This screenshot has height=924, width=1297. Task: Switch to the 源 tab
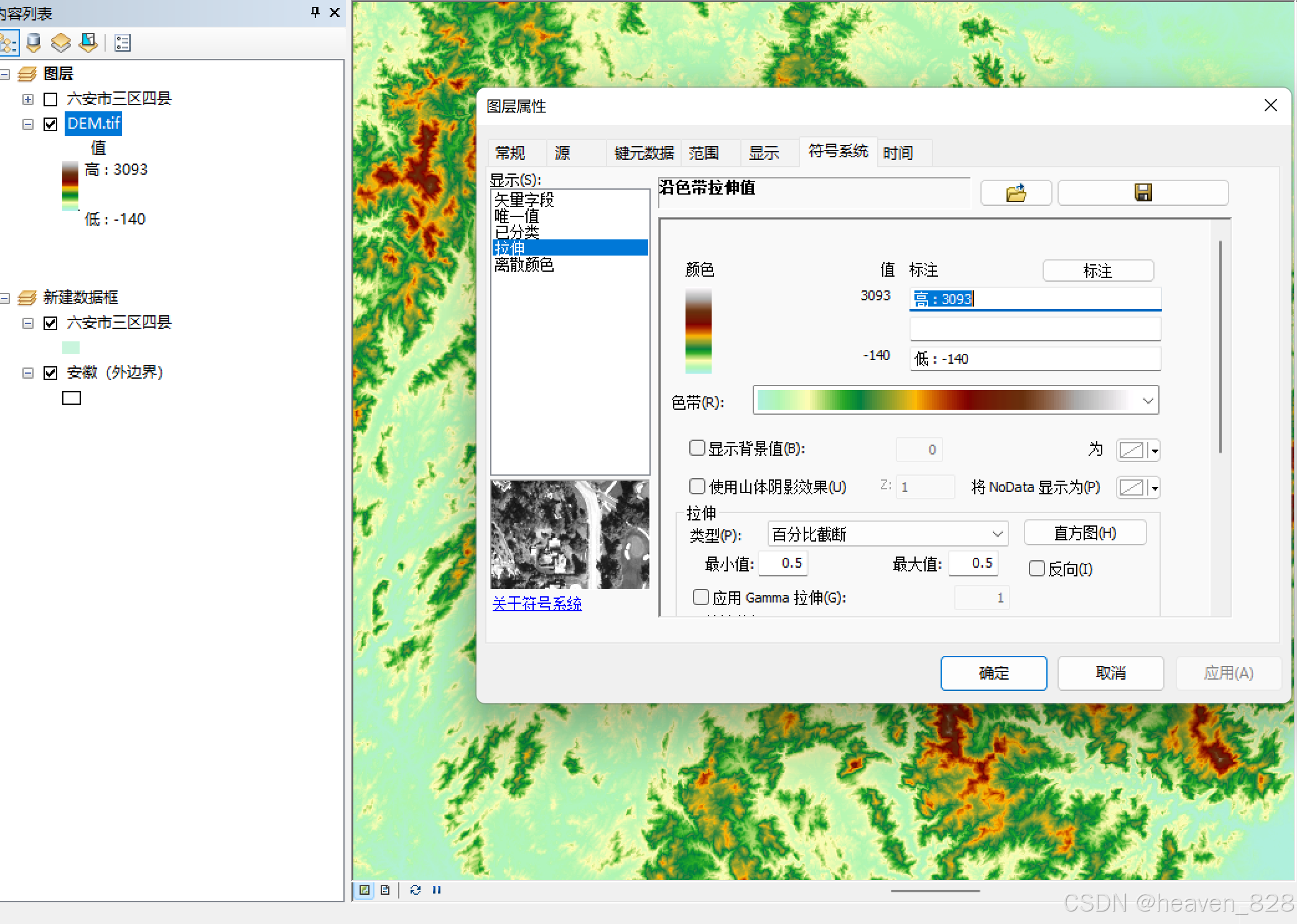pyautogui.click(x=562, y=153)
